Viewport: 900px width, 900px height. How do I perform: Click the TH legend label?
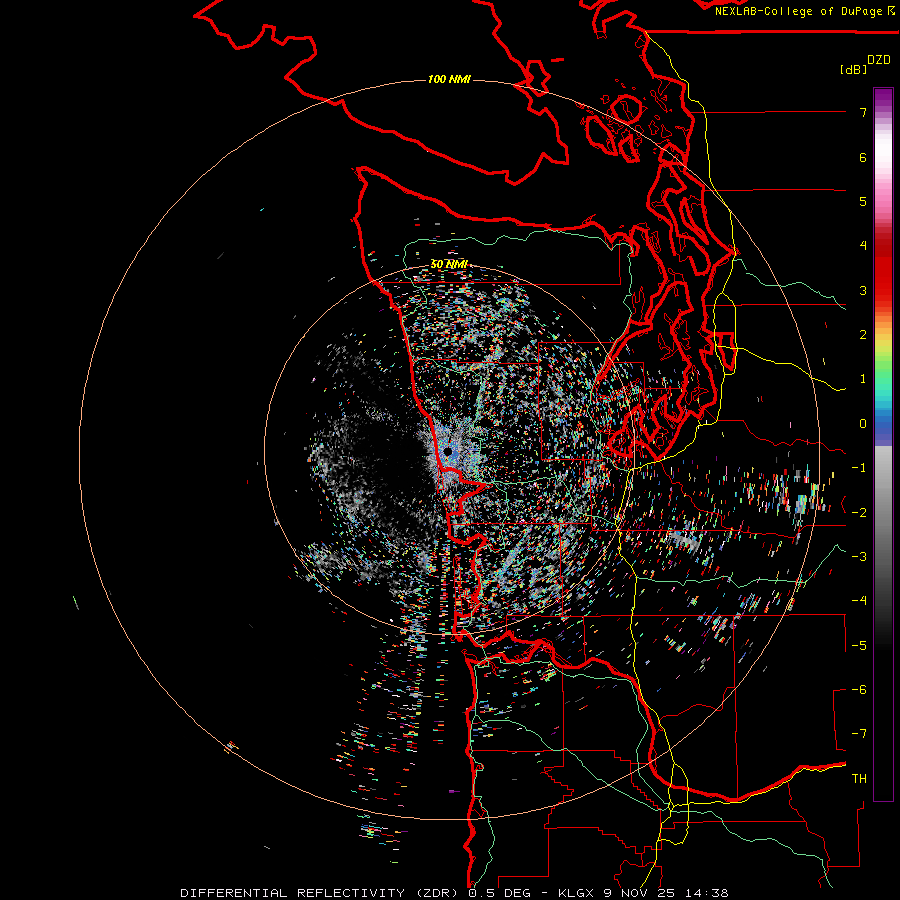[859, 779]
